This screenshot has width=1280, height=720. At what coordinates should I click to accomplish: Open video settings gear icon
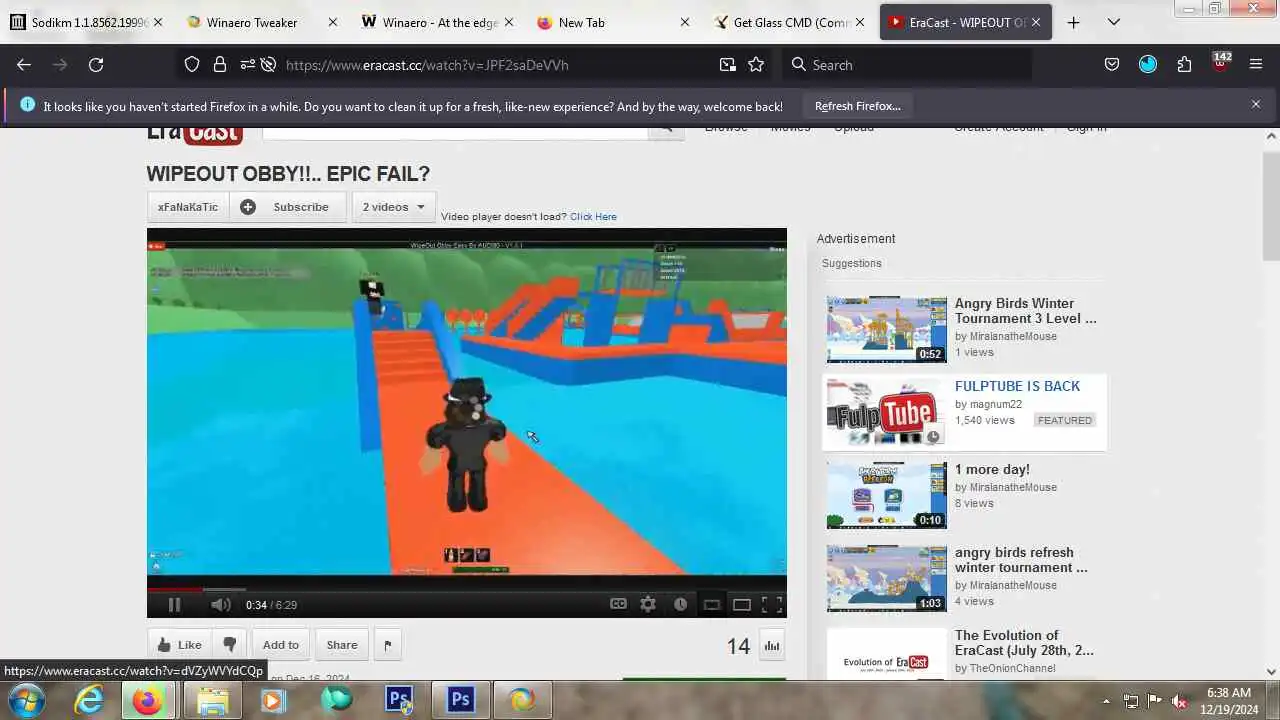pos(648,604)
